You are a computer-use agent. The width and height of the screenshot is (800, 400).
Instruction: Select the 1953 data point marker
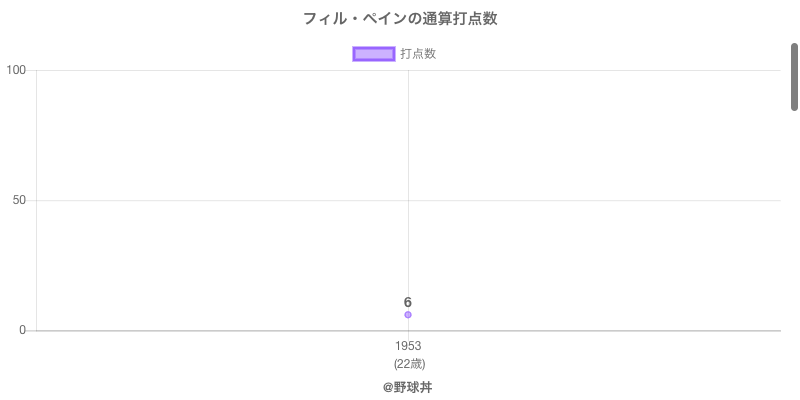tap(408, 315)
